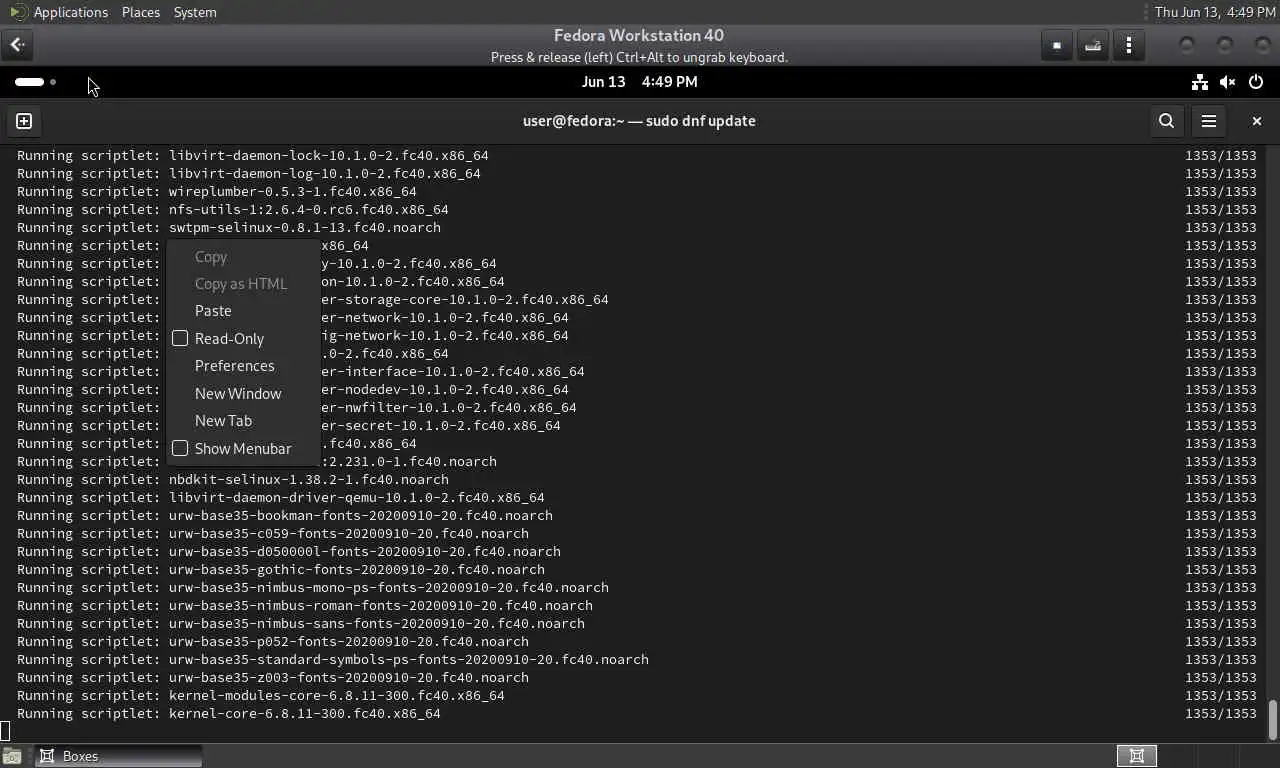The width and height of the screenshot is (1280, 768).
Task: Click line 'libvirt-daemon-lock-10.1.0-2.fc40.x86_64'
Action: tap(329, 156)
